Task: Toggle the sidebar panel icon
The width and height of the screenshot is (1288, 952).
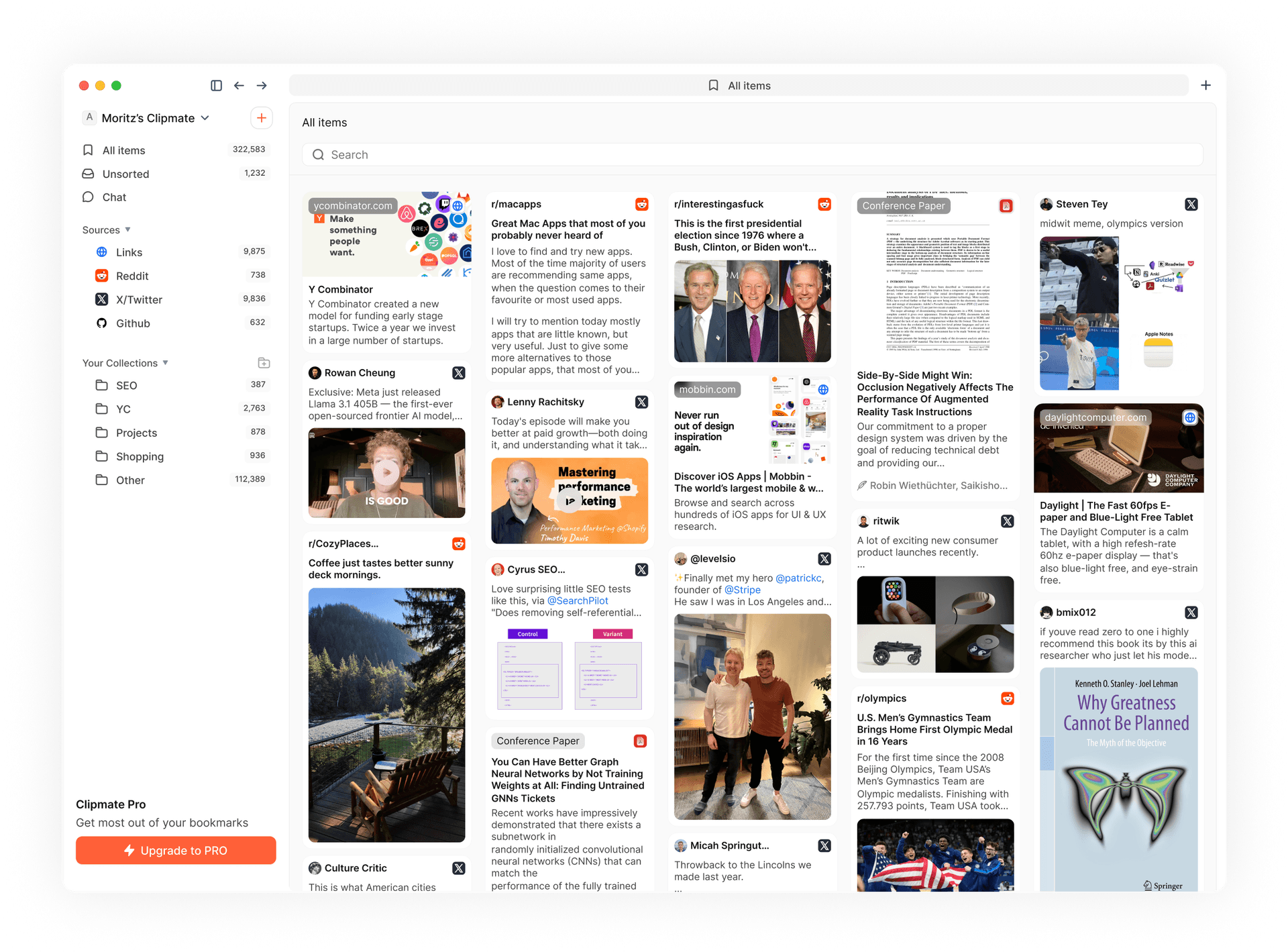Action: (x=216, y=85)
